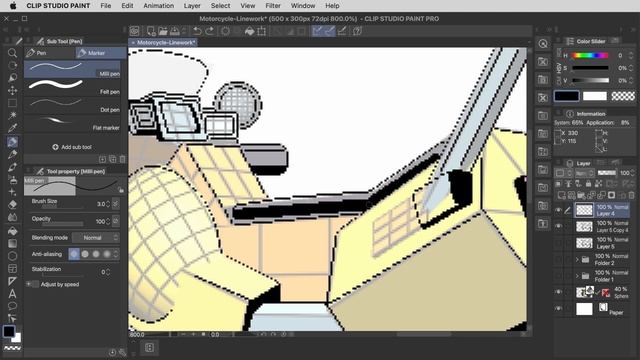Viewport: 640px width, 360px height.
Task: Select the Zoom magnifier tool
Action: point(12,53)
